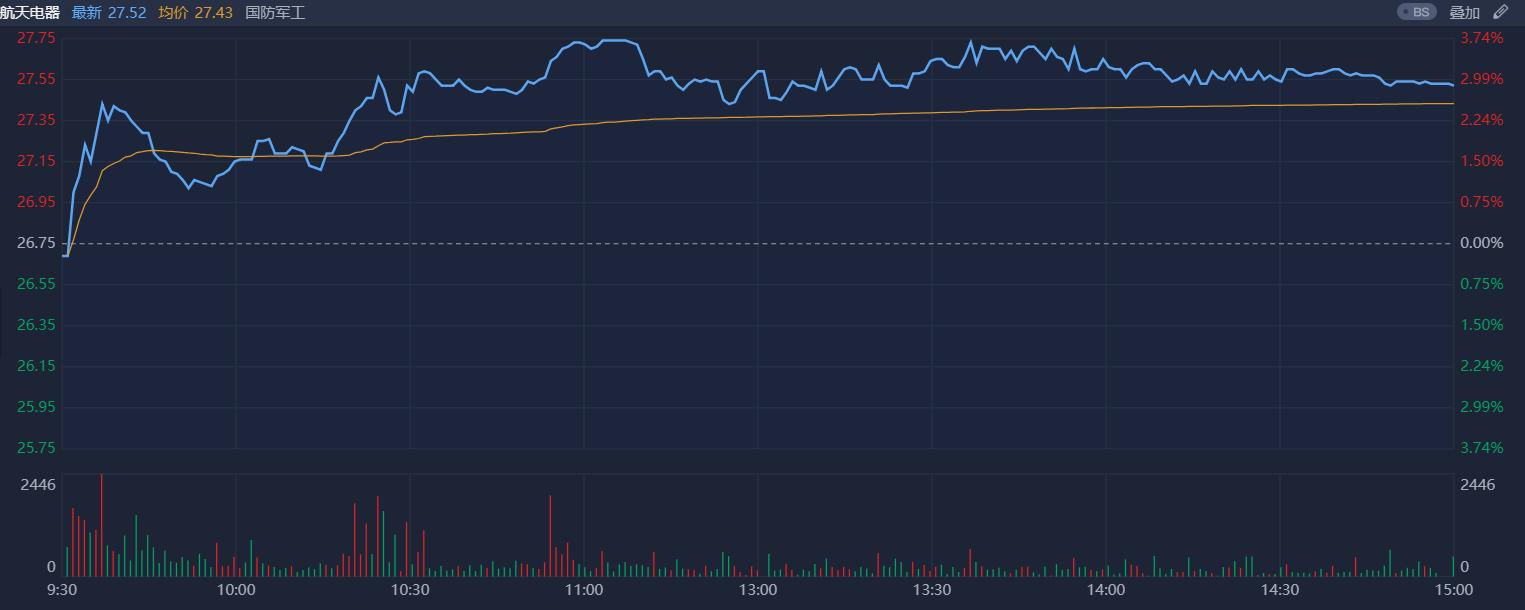Jump to the 13:30 time marker
Screen dimensions: 1525x610
(932, 590)
